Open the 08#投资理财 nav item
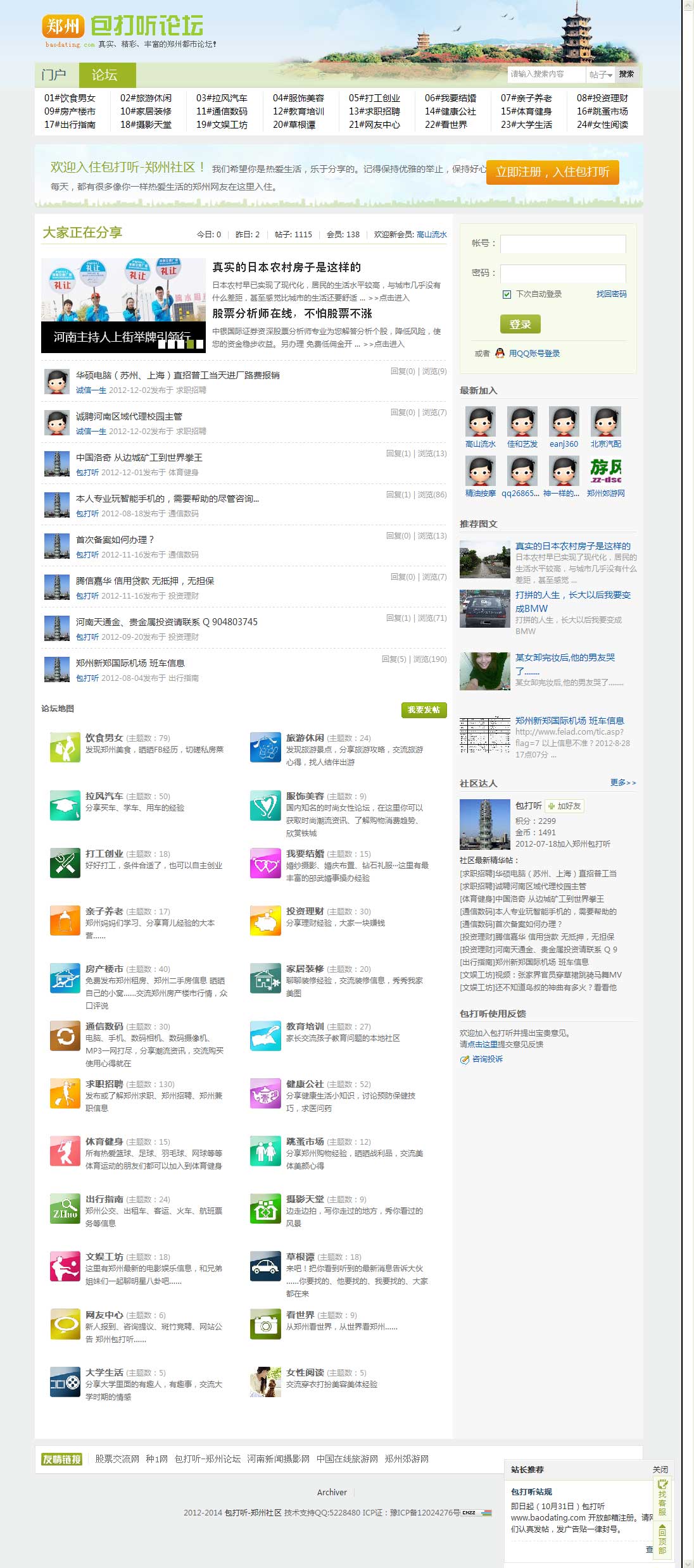This screenshot has height=1568, width=694. click(x=602, y=98)
